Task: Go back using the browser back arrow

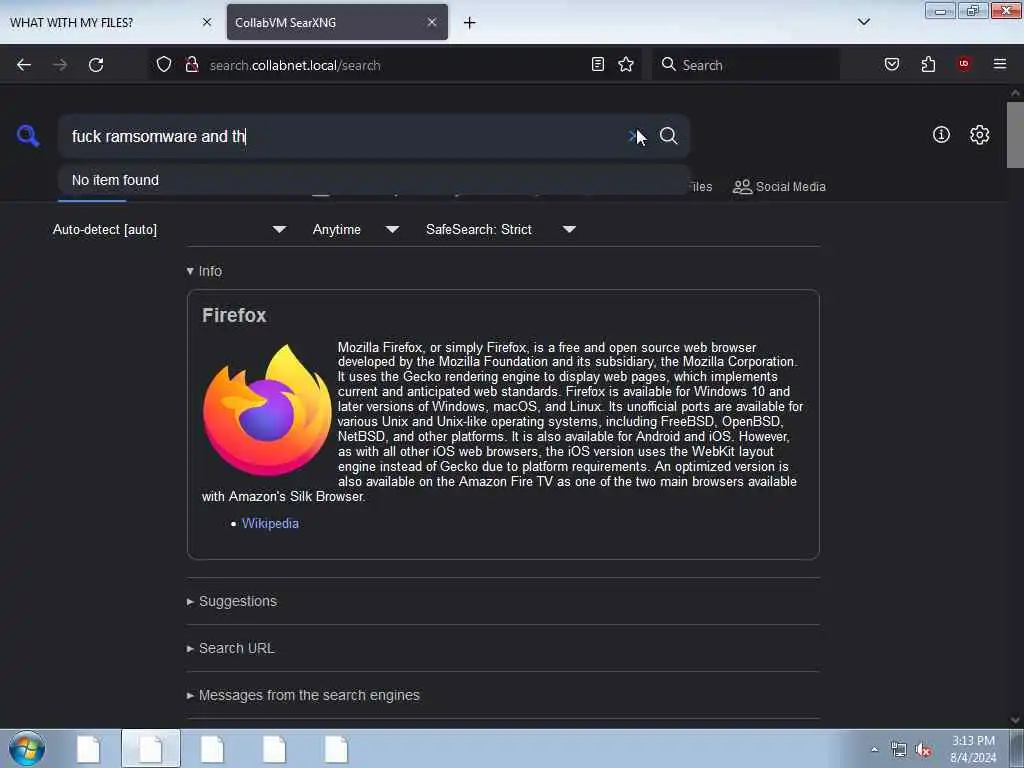Action: point(24,65)
